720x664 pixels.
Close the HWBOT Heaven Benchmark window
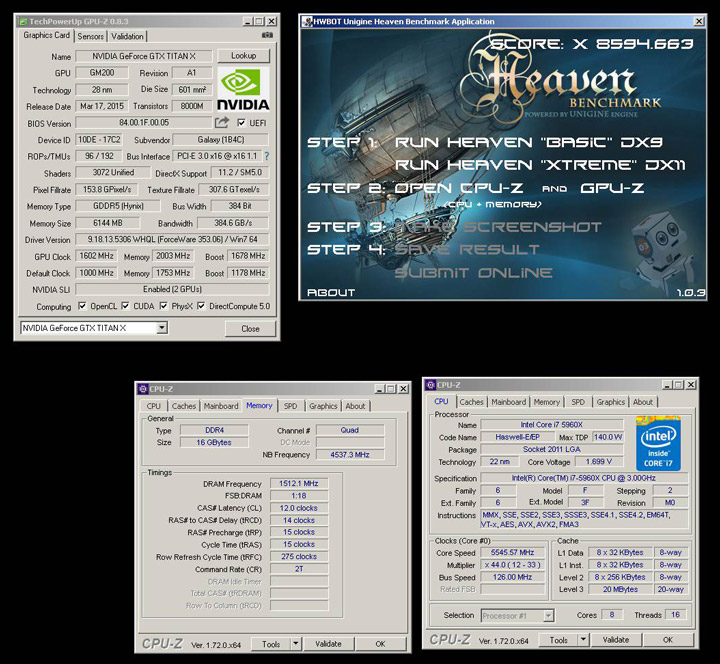[699, 21]
